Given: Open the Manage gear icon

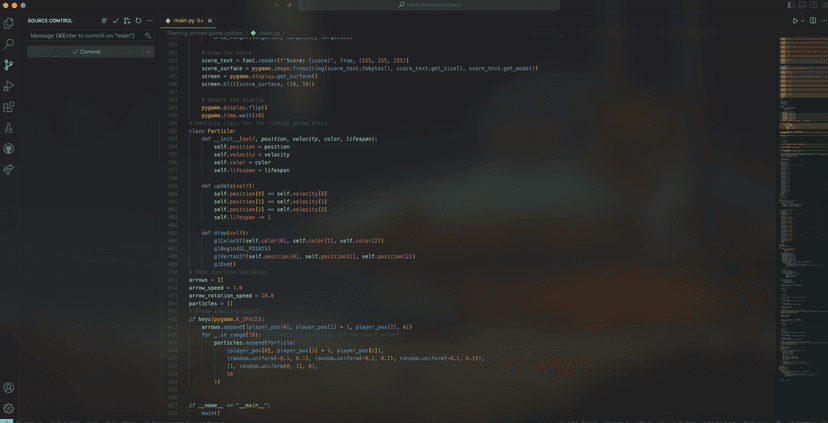Looking at the screenshot, I should coord(9,408).
